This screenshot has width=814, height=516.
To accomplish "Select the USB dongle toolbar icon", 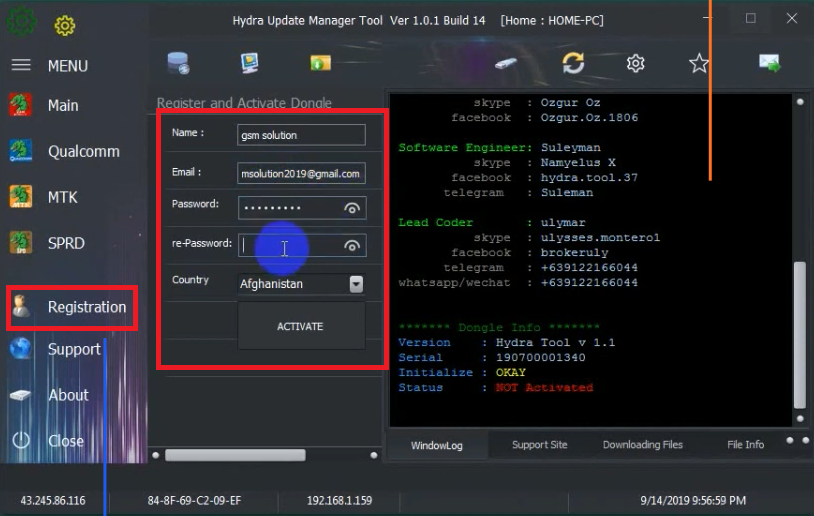I will pyautogui.click(x=506, y=63).
